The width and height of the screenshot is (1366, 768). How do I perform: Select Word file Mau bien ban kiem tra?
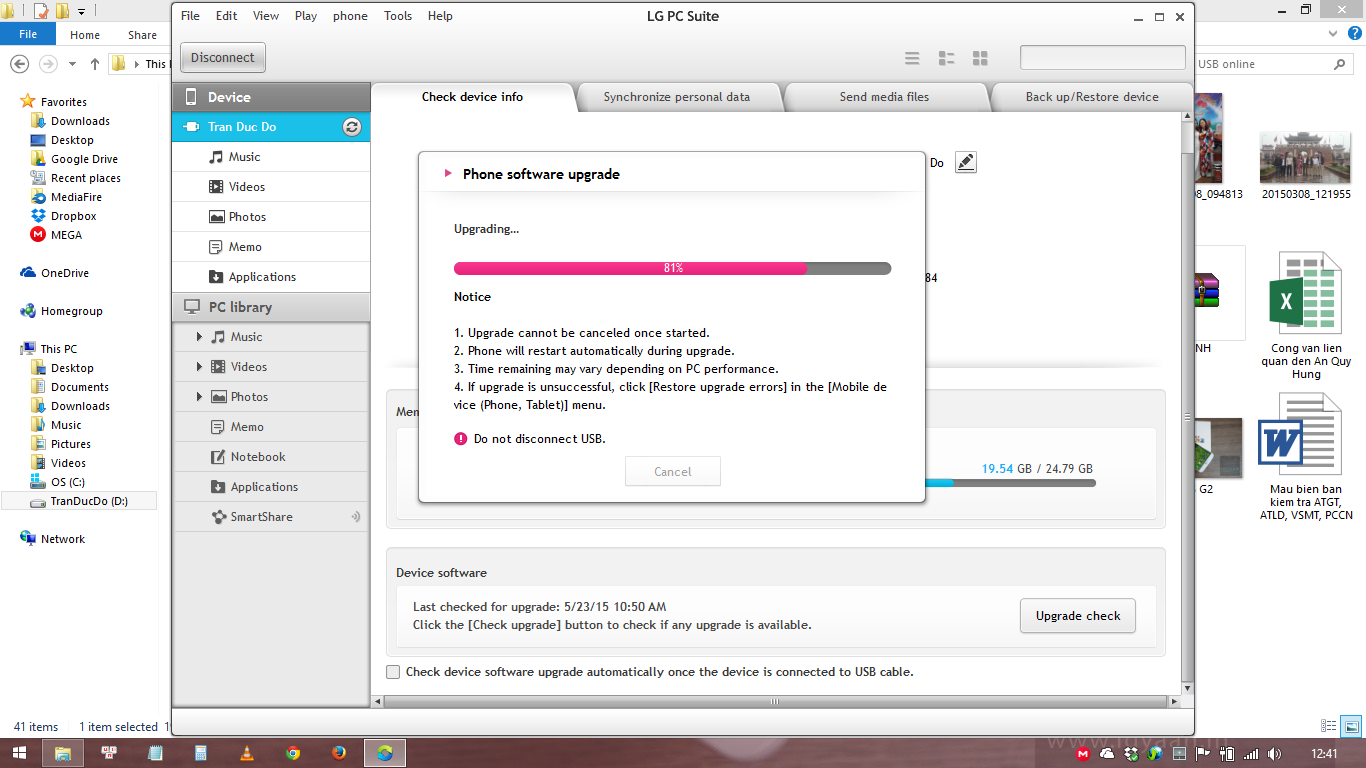point(1306,457)
